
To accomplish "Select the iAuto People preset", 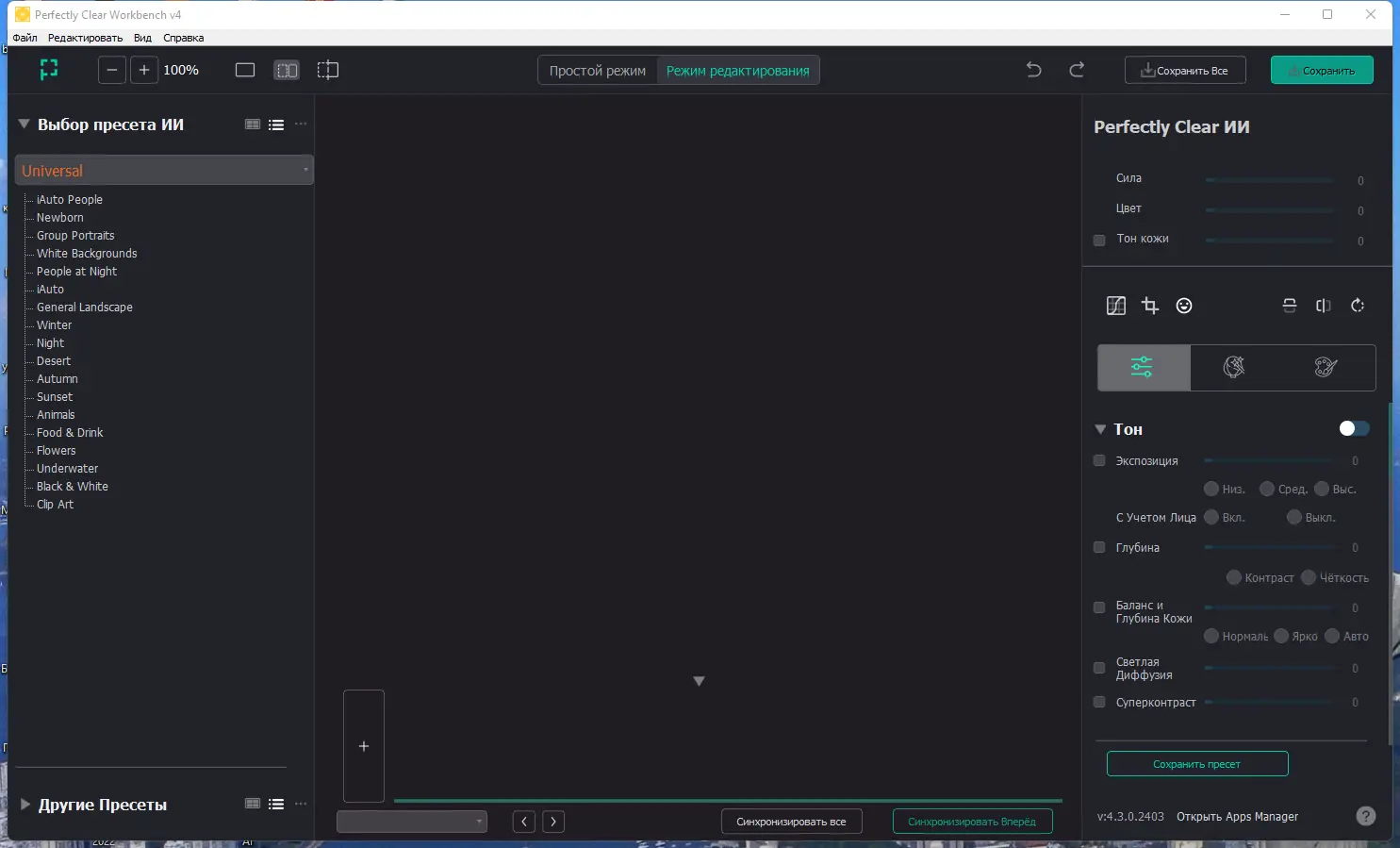I will [x=70, y=200].
